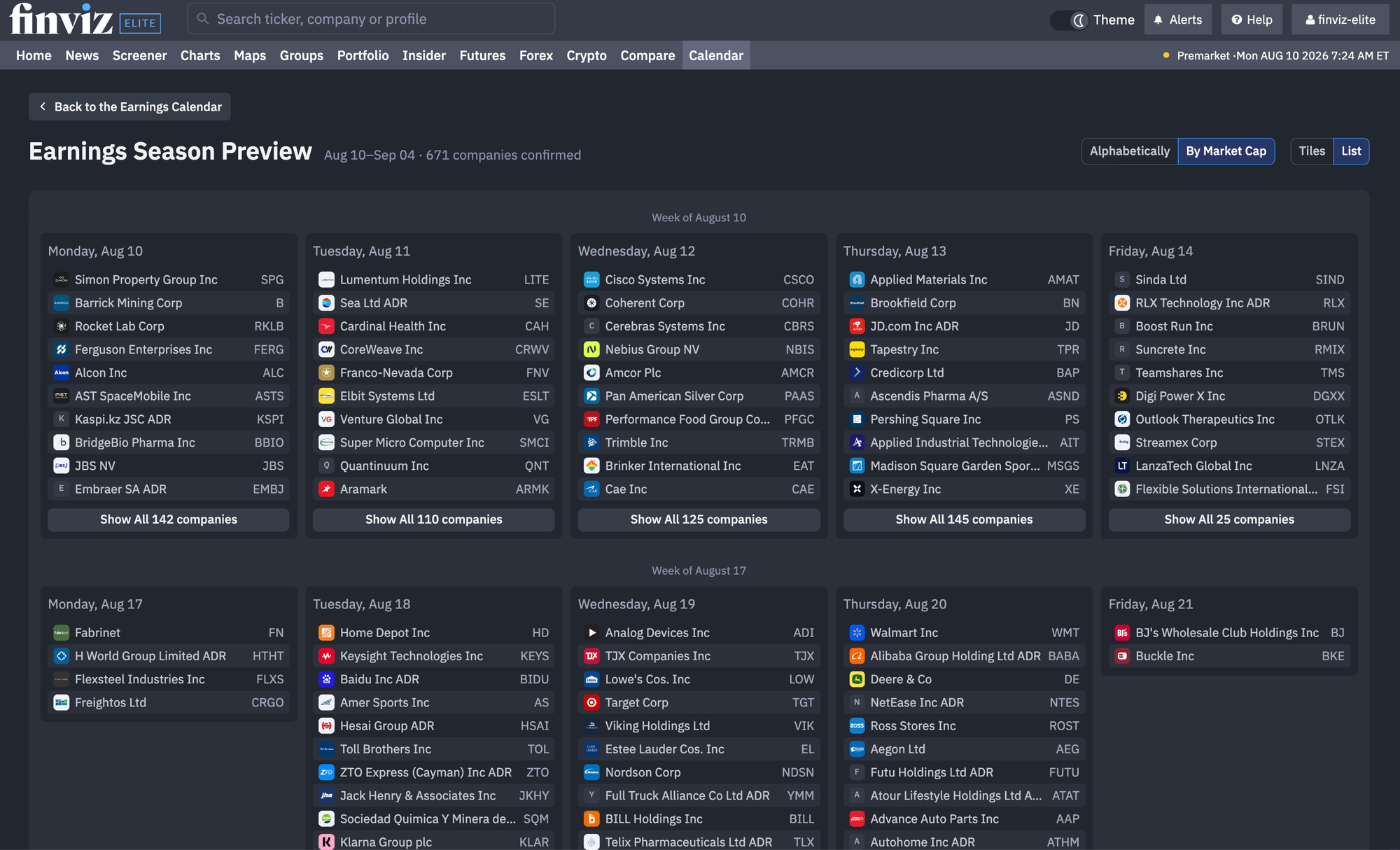The image size is (1400, 850).
Task: Click the Cardinal Health logo icon
Action: [x=326, y=326]
